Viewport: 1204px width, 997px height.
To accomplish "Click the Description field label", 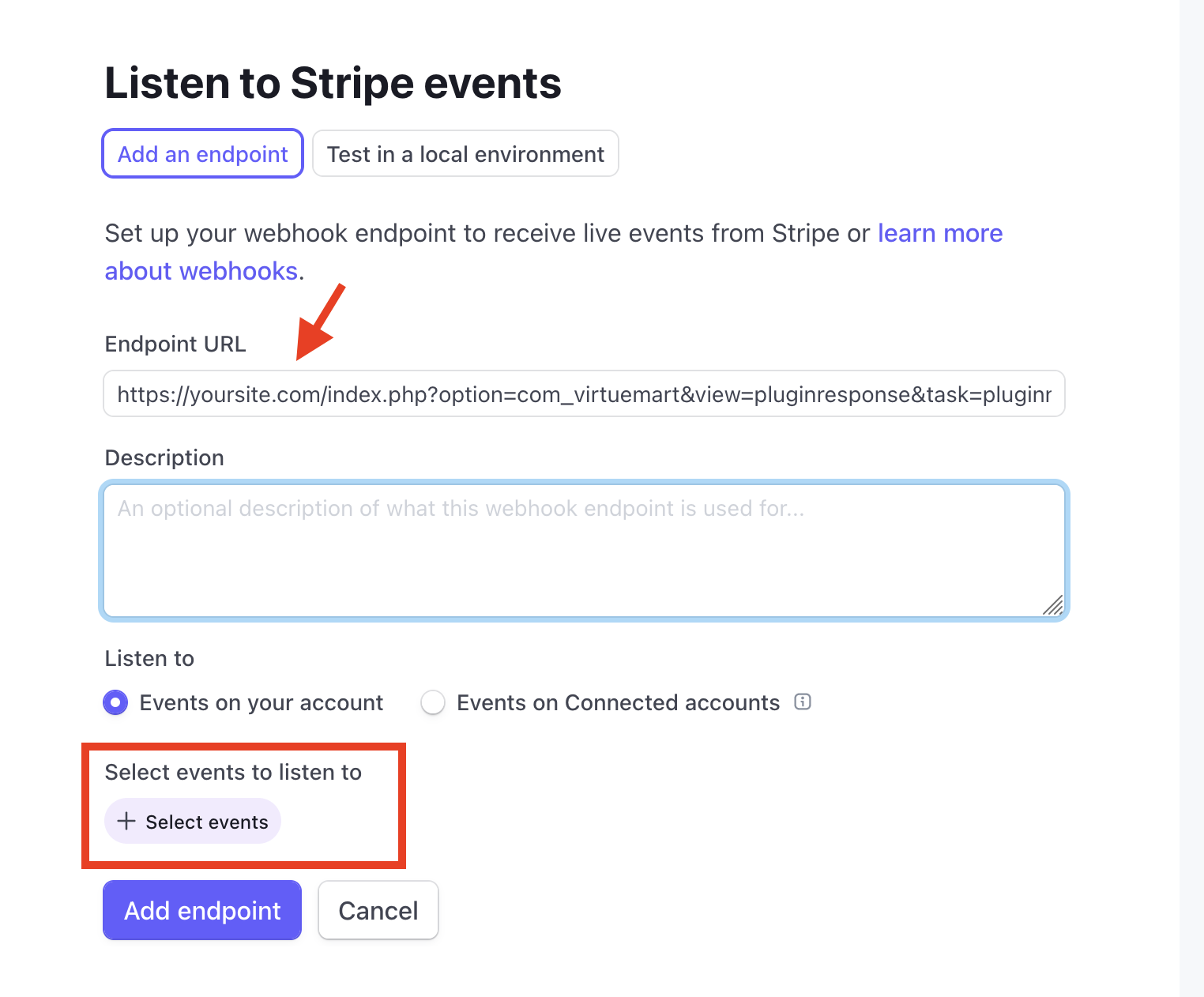I will pyautogui.click(x=164, y=458).
